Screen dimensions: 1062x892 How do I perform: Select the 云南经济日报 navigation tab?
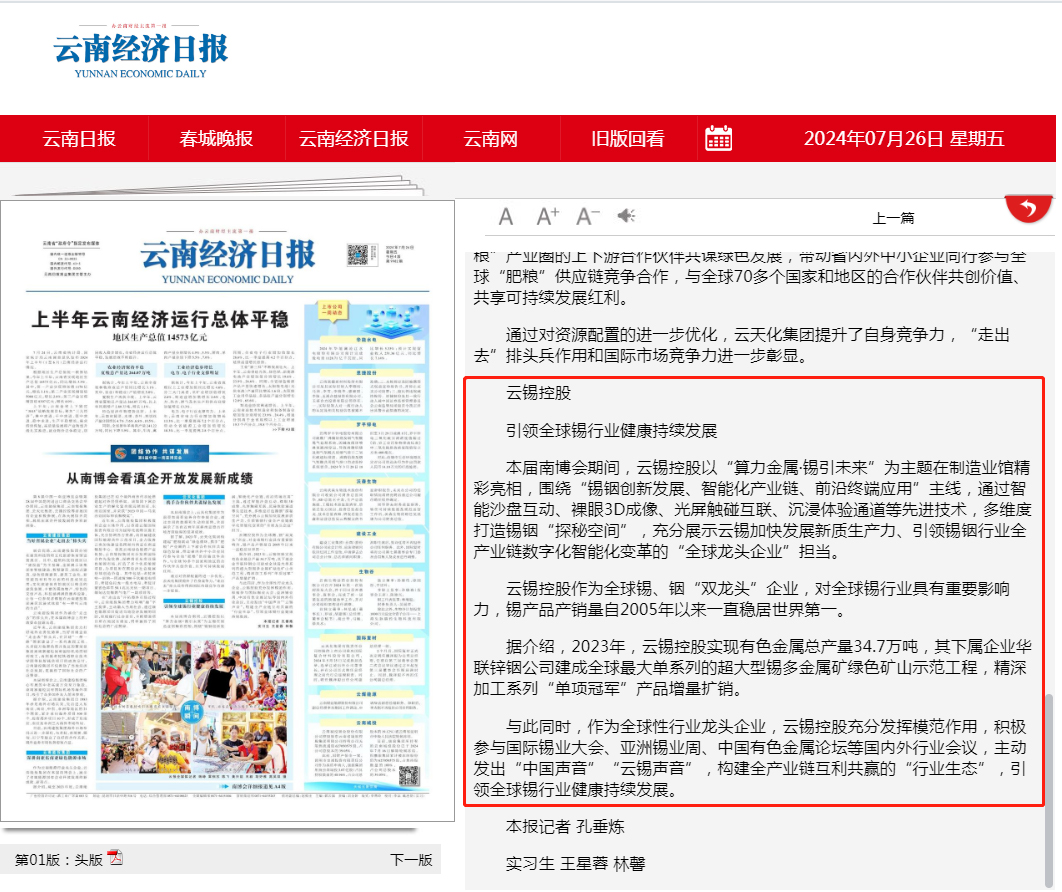click(x=354, y=139)
